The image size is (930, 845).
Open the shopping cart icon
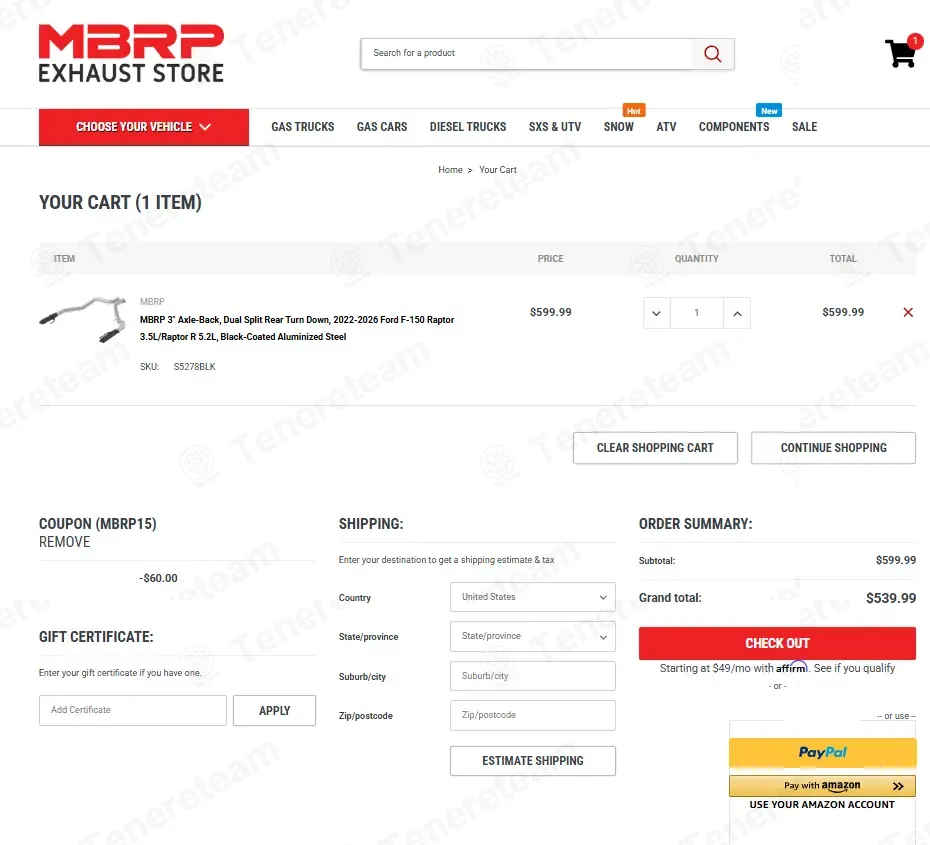(902, 51)
